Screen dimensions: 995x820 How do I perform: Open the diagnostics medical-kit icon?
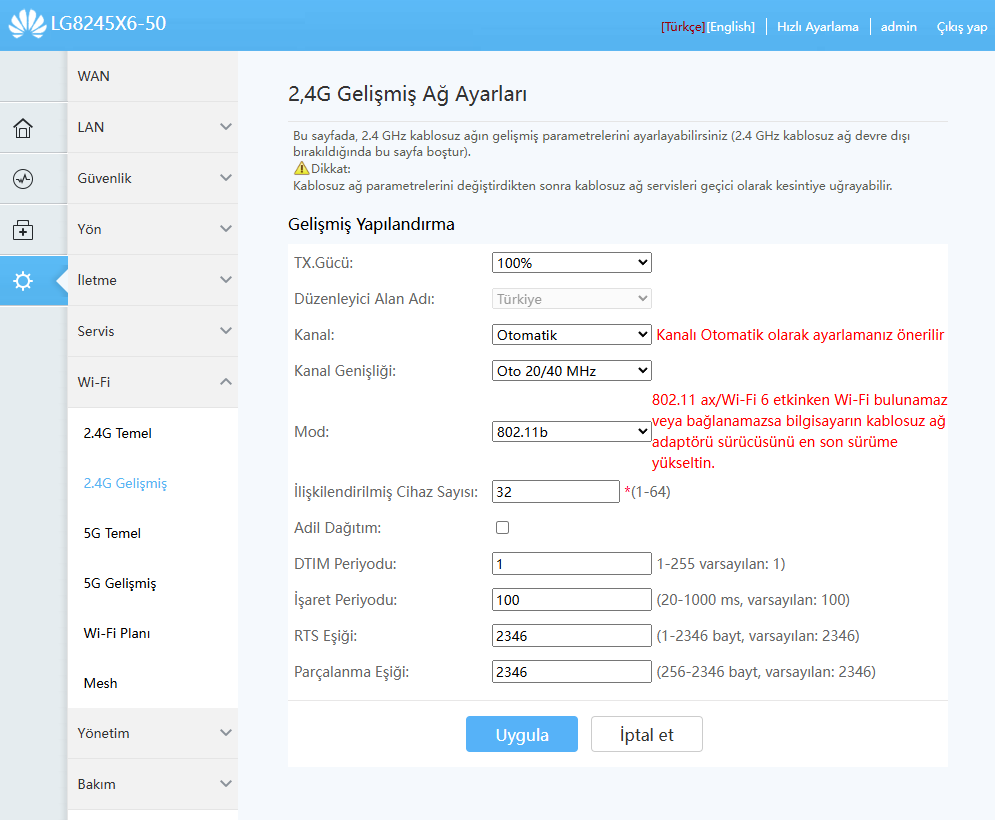23,230
